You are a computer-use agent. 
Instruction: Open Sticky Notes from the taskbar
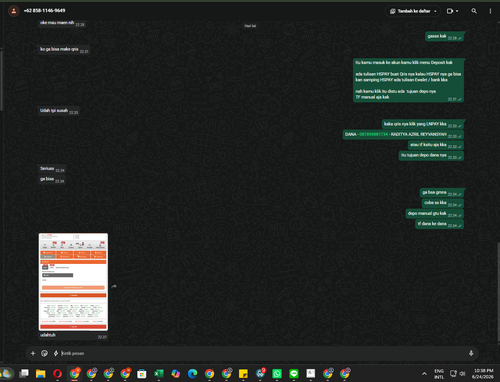[x=243, y=373]
